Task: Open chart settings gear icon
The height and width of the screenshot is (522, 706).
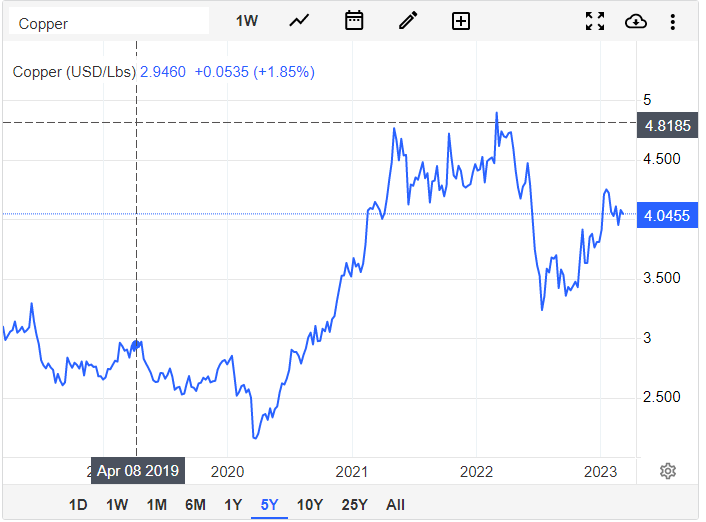Action: coord(668,471)
